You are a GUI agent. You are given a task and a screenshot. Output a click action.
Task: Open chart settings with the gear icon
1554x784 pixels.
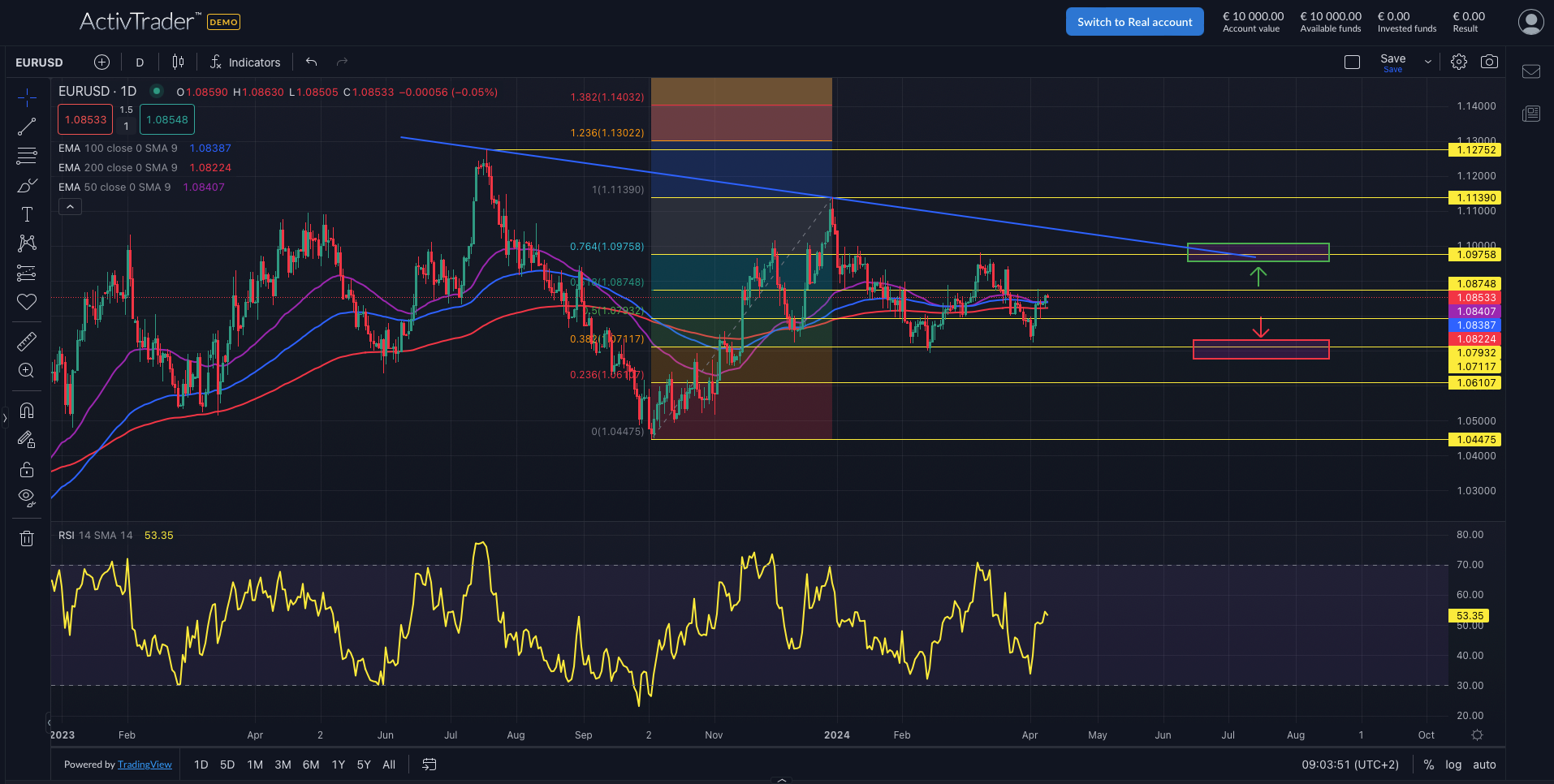(x=1458, y=61)
